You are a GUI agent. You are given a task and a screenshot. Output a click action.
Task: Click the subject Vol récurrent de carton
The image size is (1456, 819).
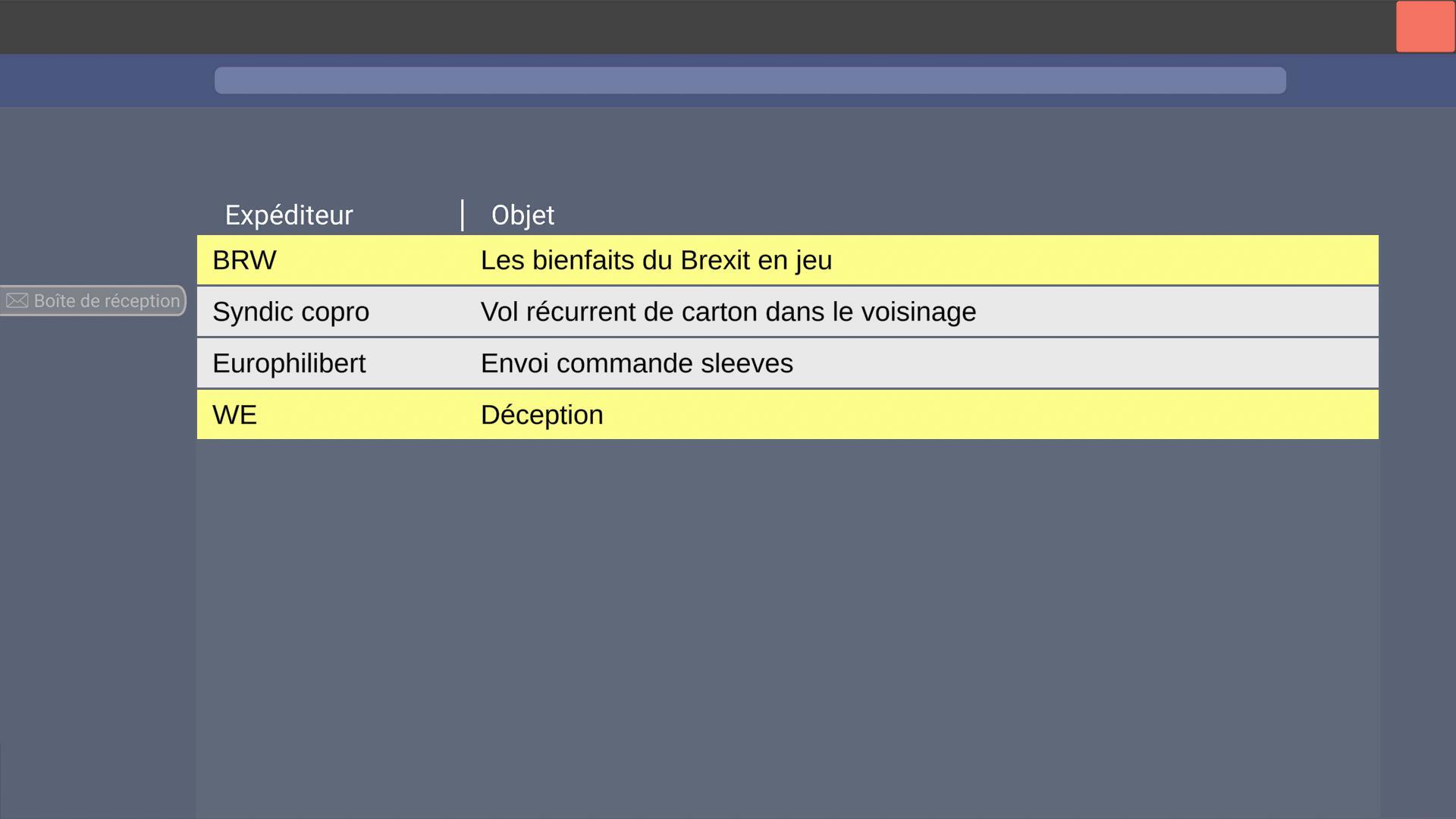coord(726,311)
